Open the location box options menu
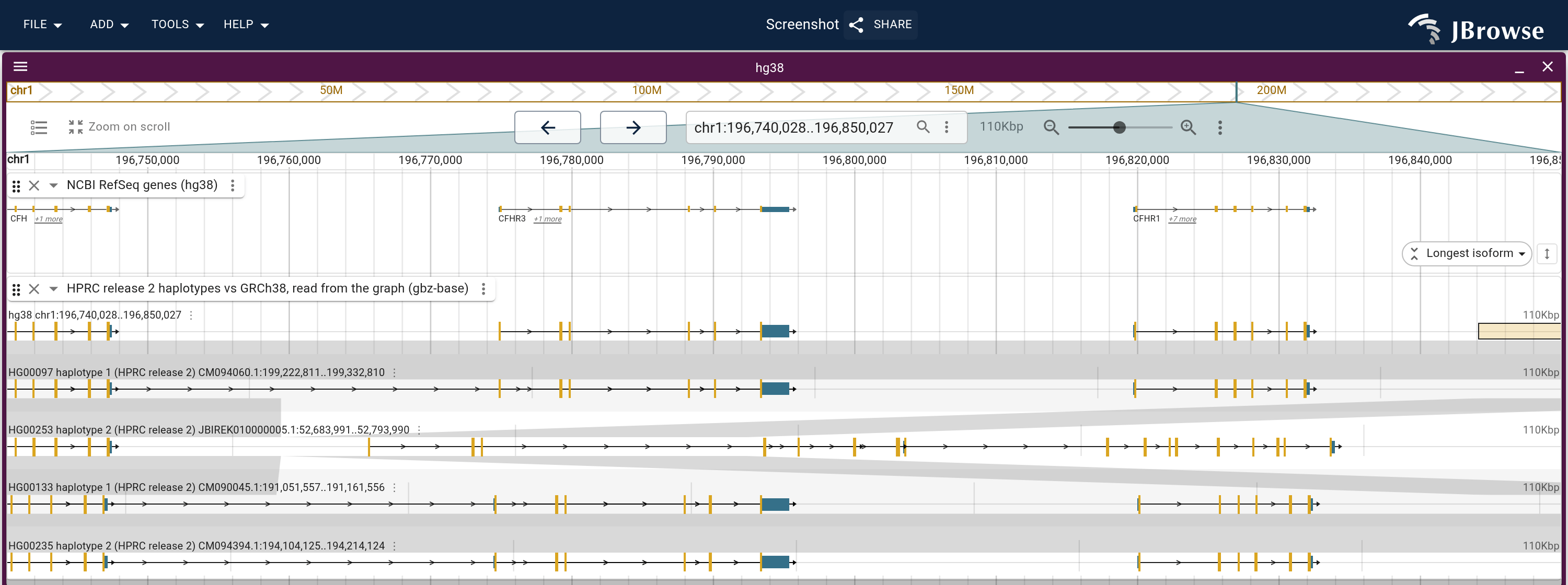Viewport: 1568px width, 585px height. point(946,126)
